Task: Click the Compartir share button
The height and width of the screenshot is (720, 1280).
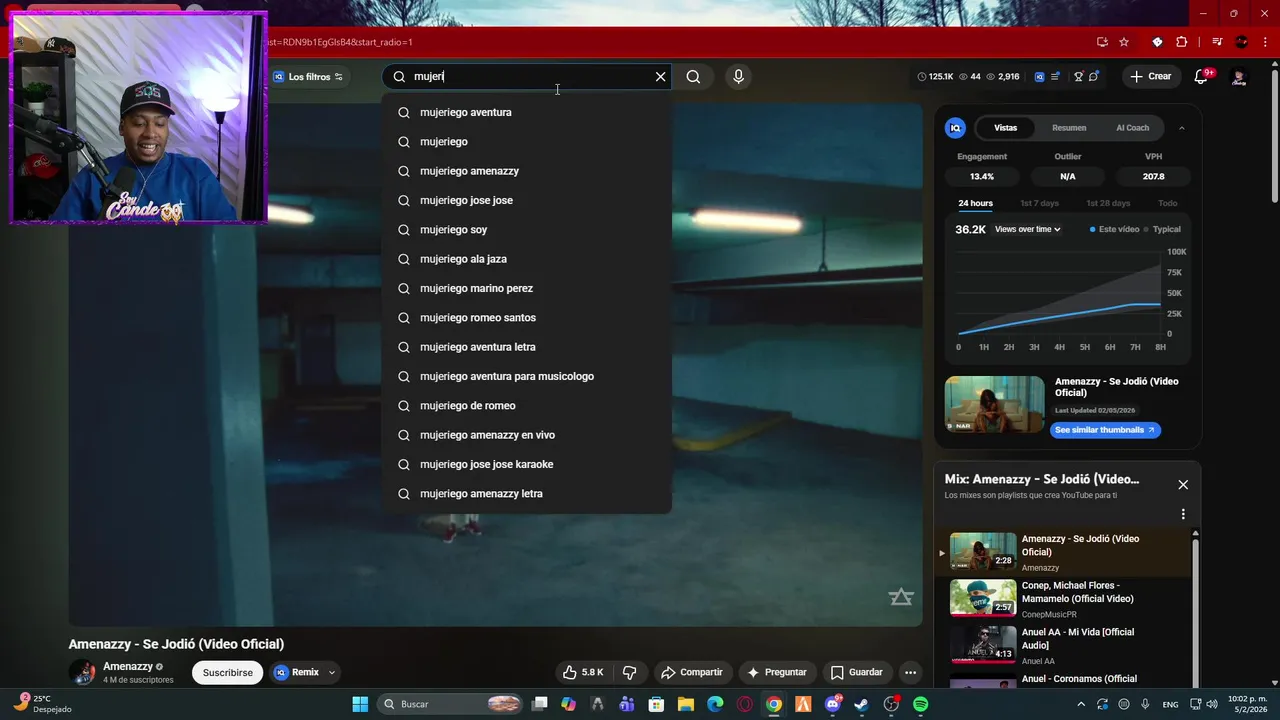Action: 691,672
